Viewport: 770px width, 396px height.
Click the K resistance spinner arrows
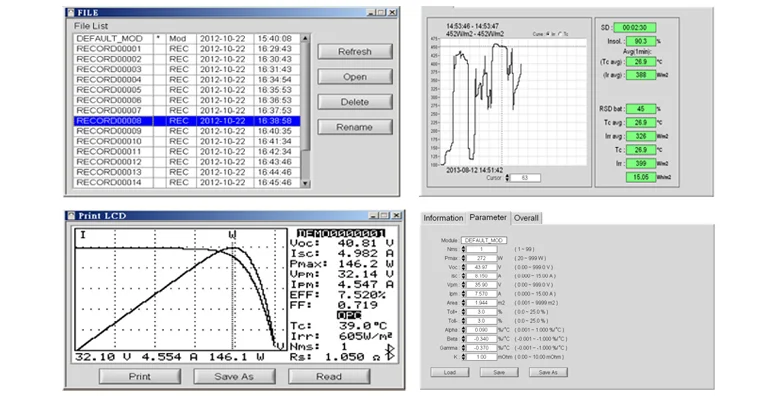click(x=463, y=357)
